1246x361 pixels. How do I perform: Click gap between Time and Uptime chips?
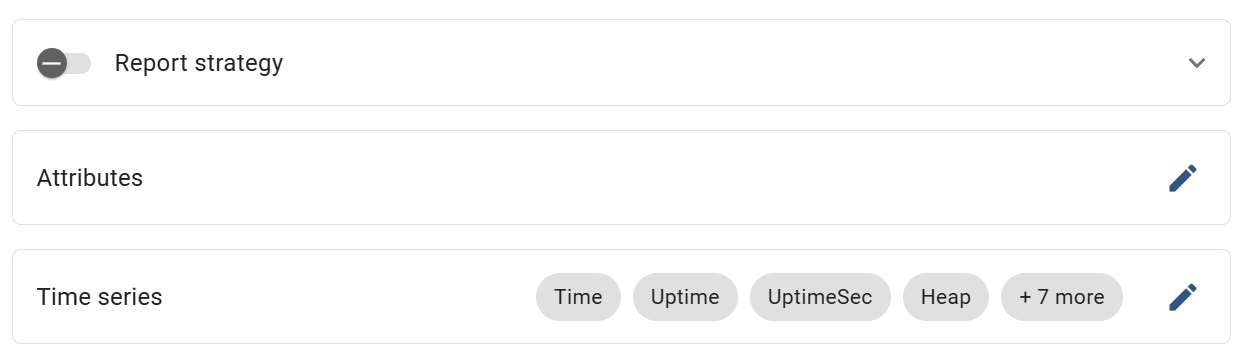627,297
